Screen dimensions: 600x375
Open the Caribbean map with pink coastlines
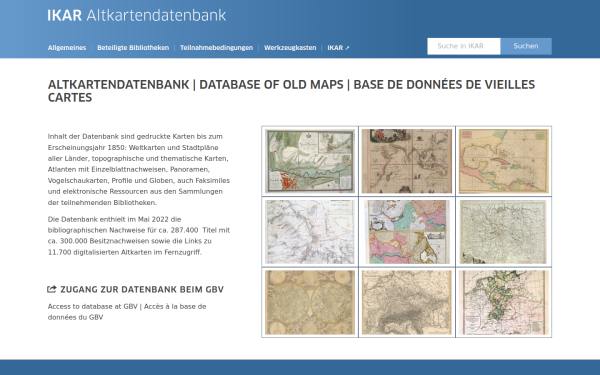504,161
